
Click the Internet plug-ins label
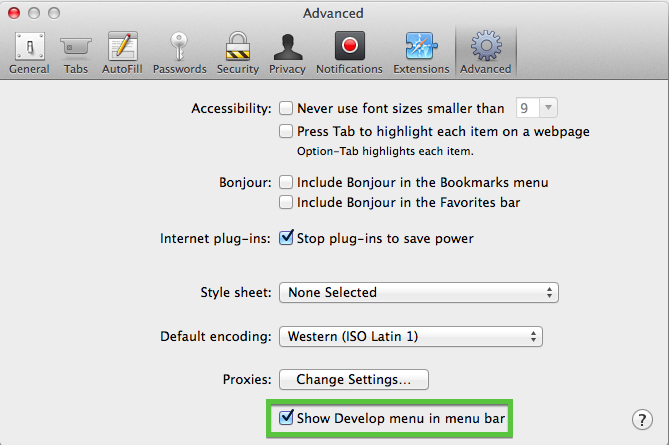215,238
